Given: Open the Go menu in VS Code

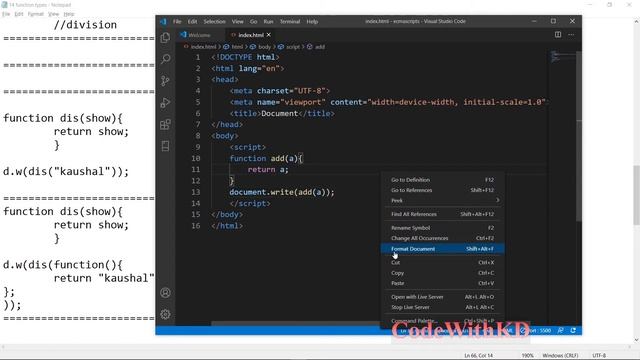Looking at the screenshot, I should [x=253, y=21].
